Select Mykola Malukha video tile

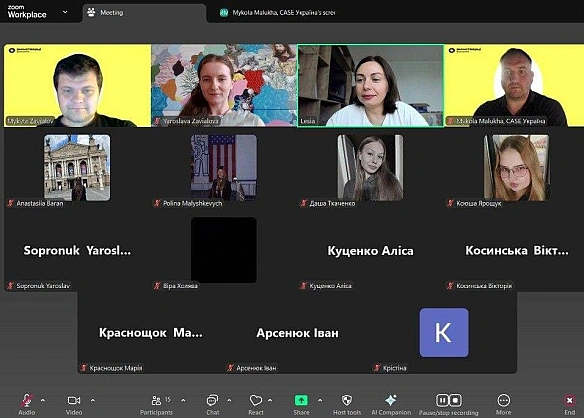coord(514,86)
